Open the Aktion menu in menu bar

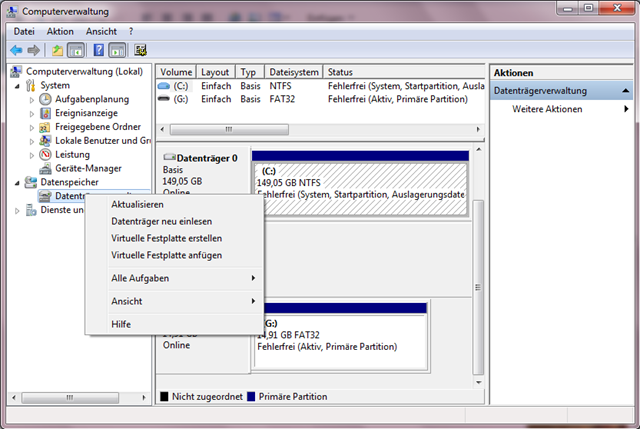60,31
